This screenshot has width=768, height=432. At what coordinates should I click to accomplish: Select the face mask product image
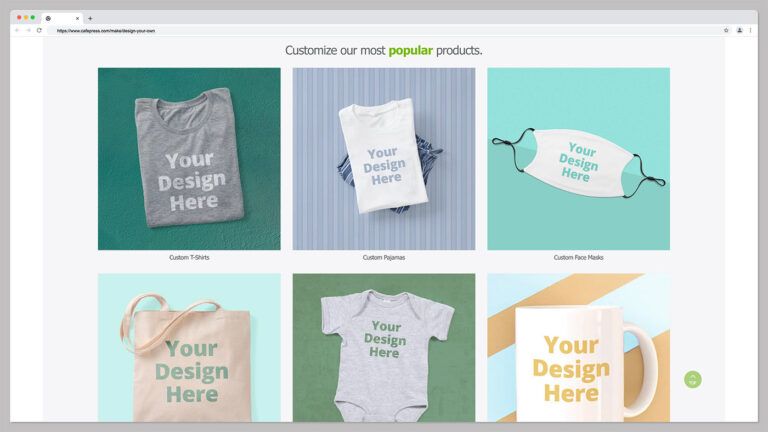pos(578,158)
